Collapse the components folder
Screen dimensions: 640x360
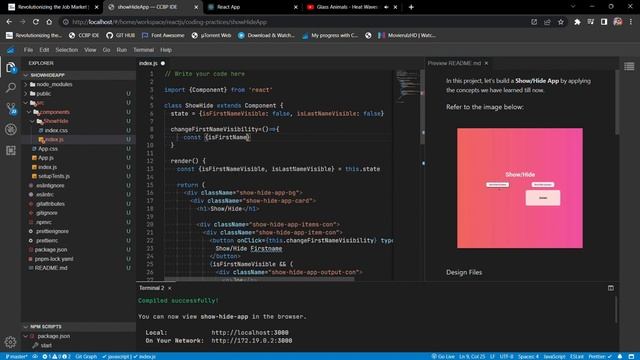tap(29, 112)
